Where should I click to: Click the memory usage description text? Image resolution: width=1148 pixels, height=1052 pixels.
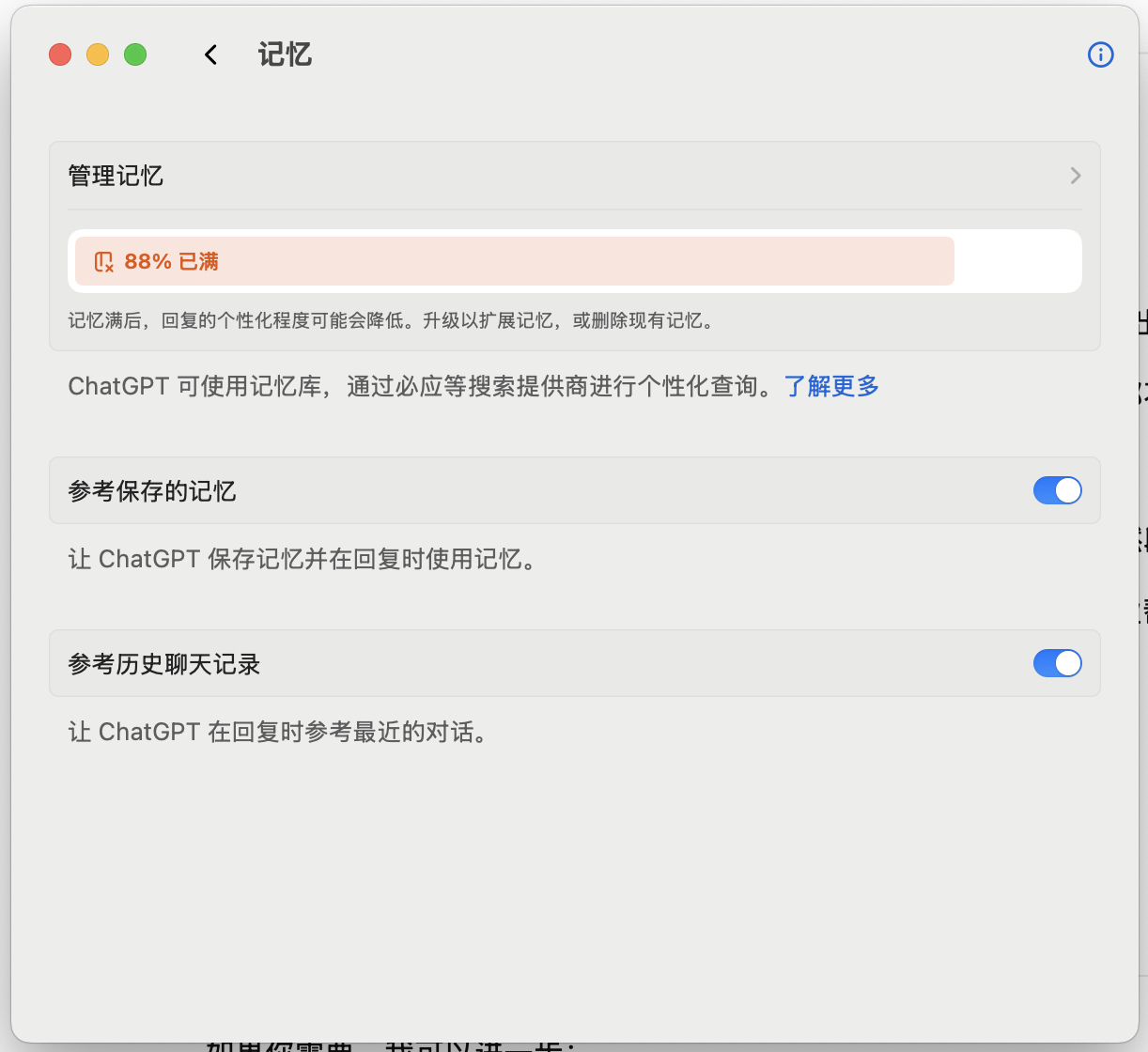pyautogui.click(x=390, y=320)
